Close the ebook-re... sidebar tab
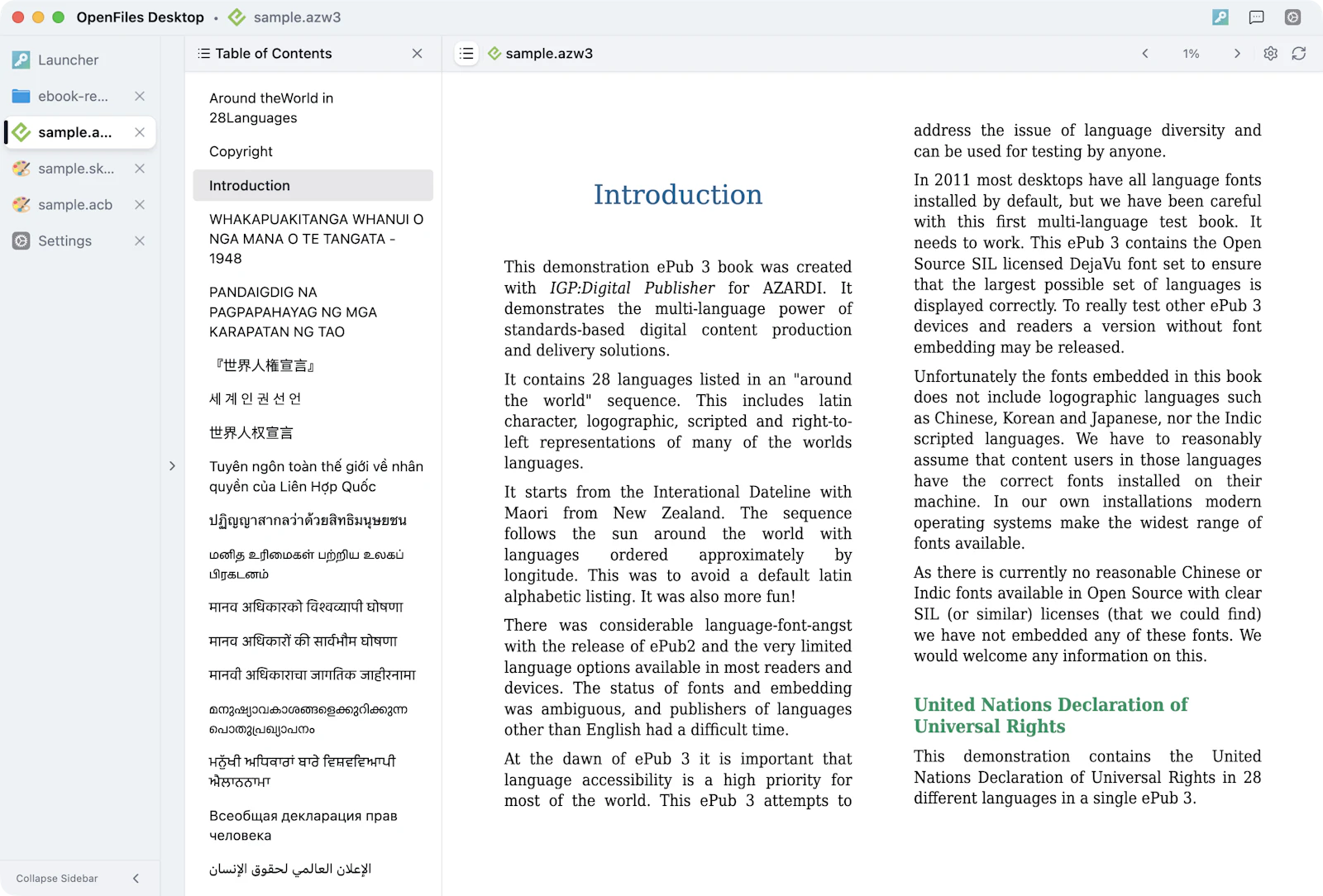Image resolution: width=1323 pixels, height=896 pixels. (x=140, y=97)
